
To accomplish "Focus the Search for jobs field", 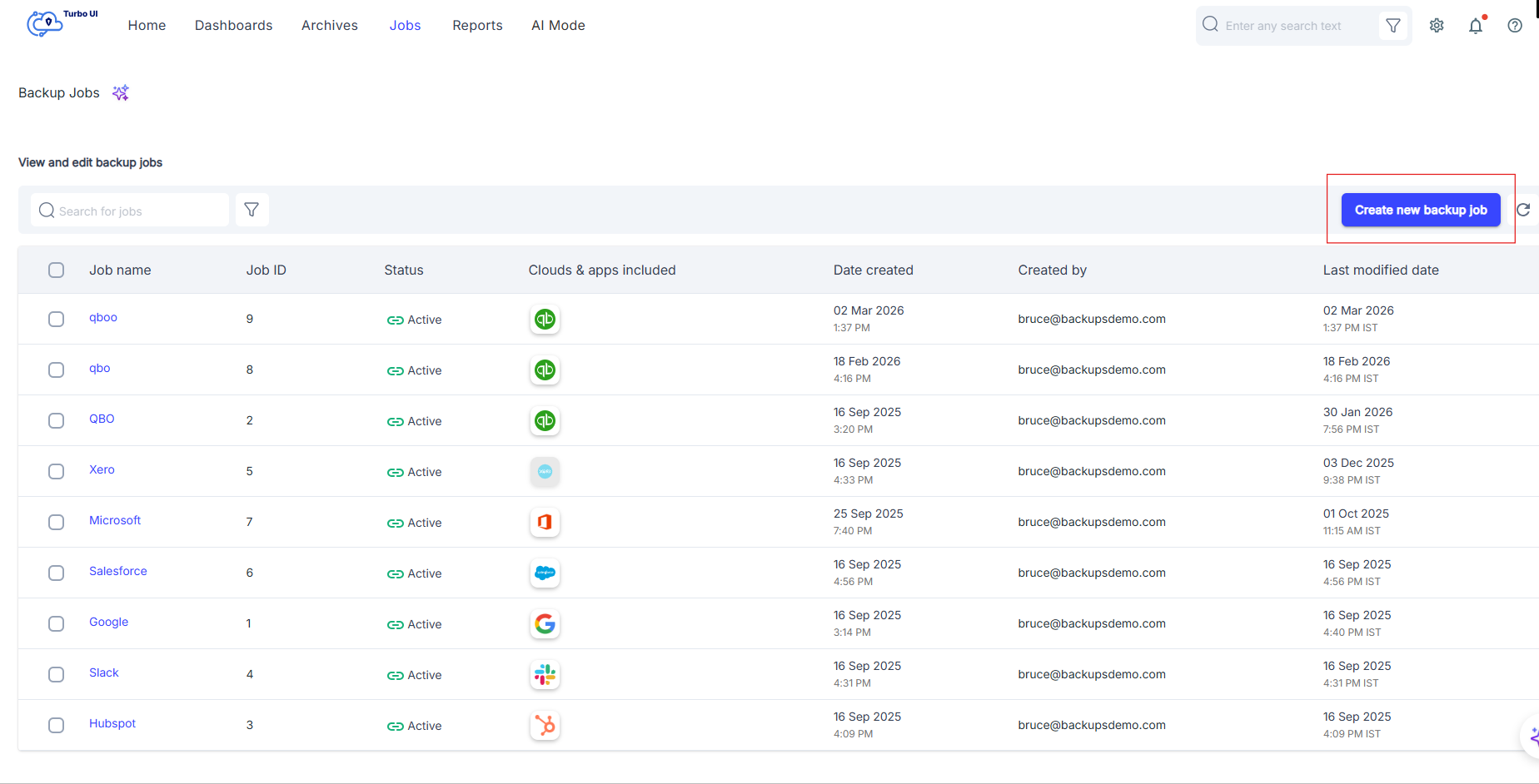I will (130, 210).
